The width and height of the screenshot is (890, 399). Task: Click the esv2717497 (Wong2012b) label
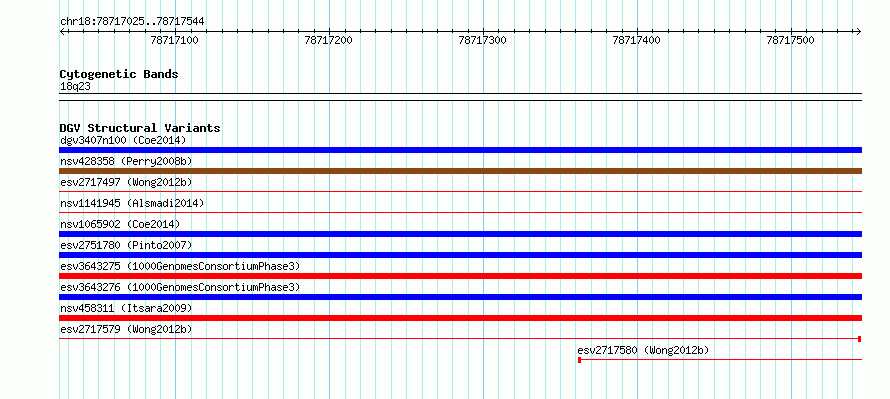coord(126,182)
